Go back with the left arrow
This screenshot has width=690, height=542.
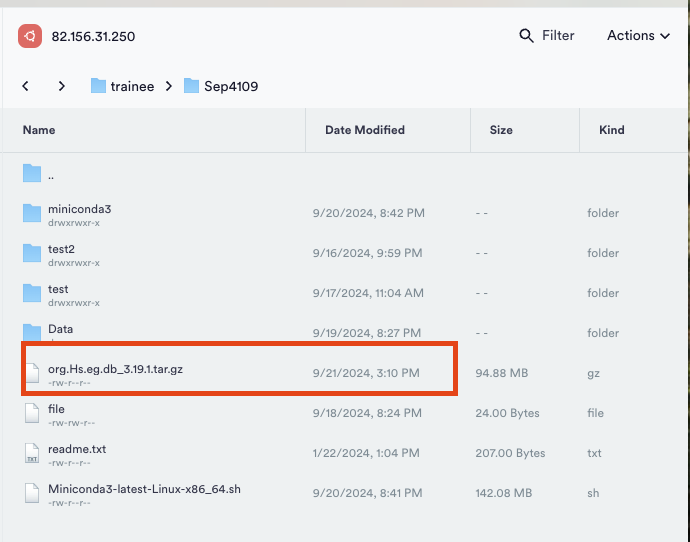pos(26,86)
